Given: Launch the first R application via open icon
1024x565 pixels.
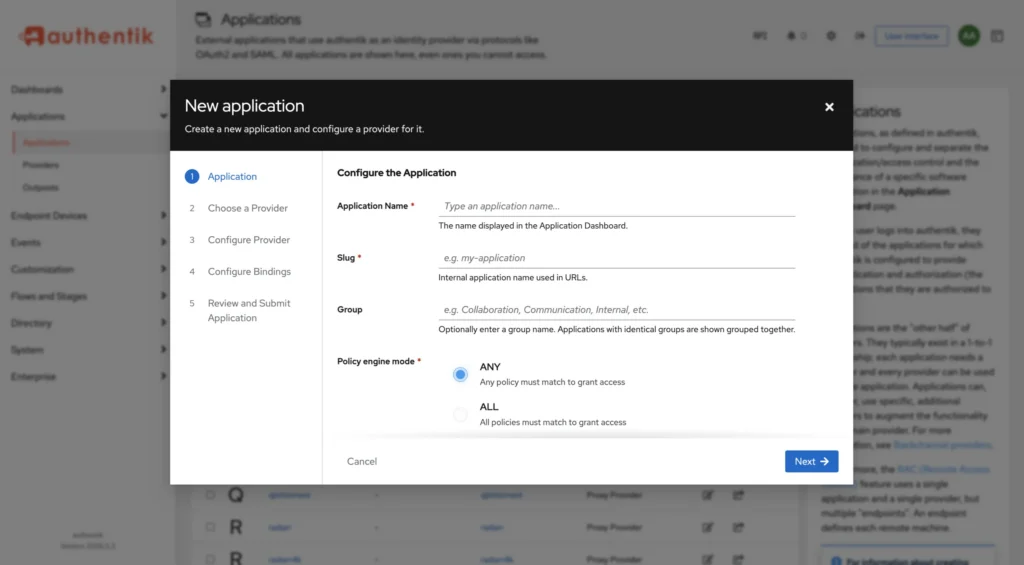Looking at the screenshot, I should point(738,527).
